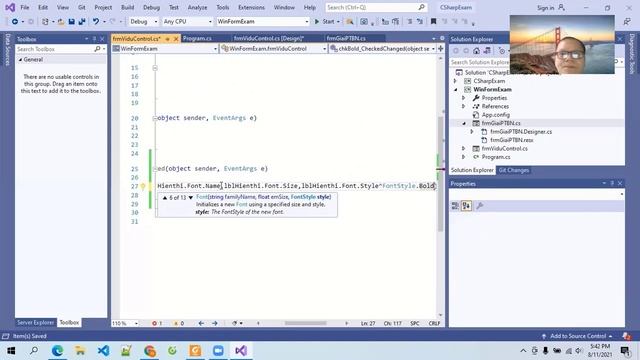This screenshot has height=360, width=640.
Task: Click the Undo toolbar icon
Action: [96, 22]
